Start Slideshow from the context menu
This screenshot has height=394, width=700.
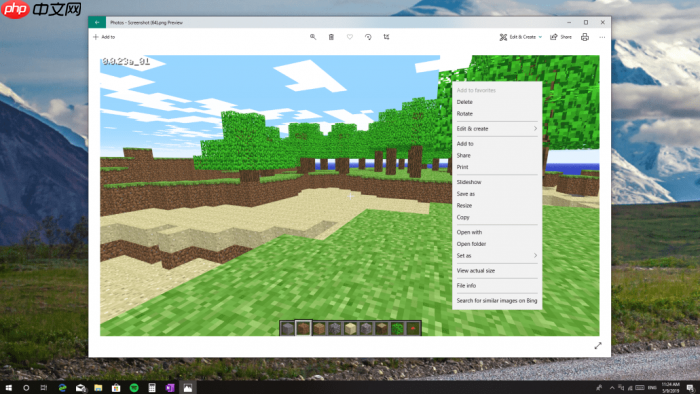[497, 182]
